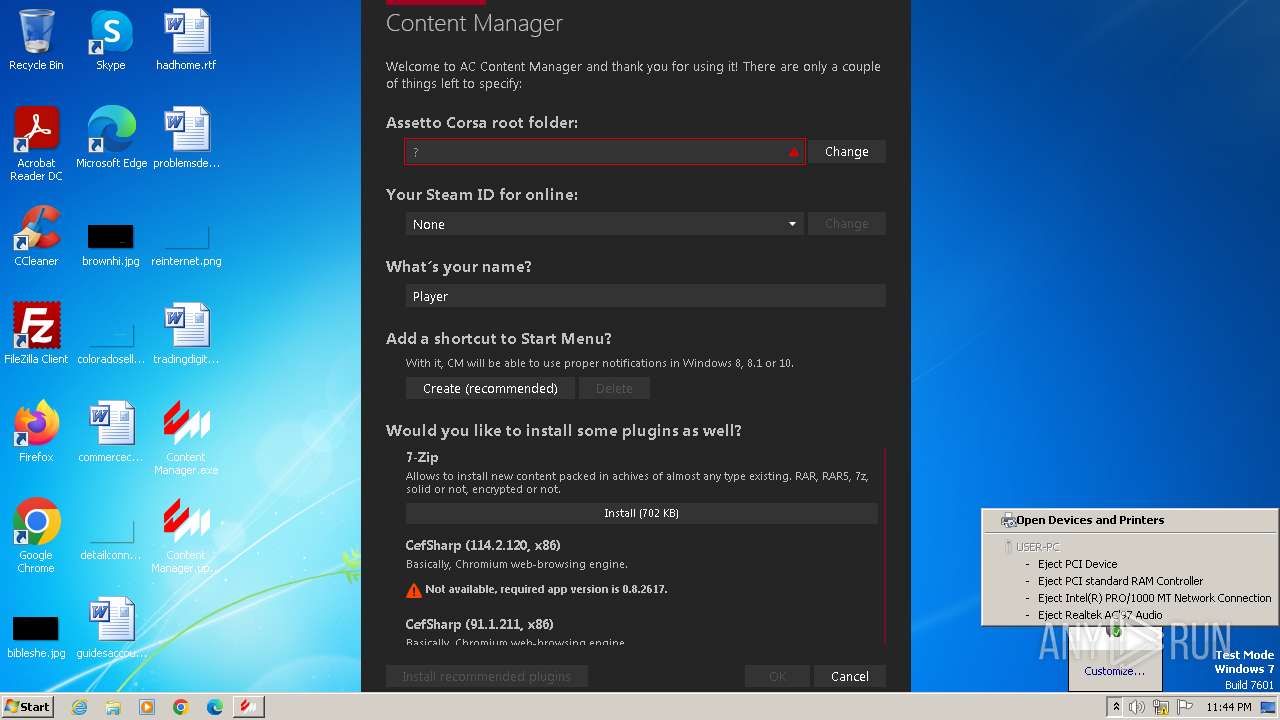Image resolution: width=1280 pixels, height=720 pixels.
Task: Launch Skype from the desktop shortcut
Action: [x=111, y=40]
